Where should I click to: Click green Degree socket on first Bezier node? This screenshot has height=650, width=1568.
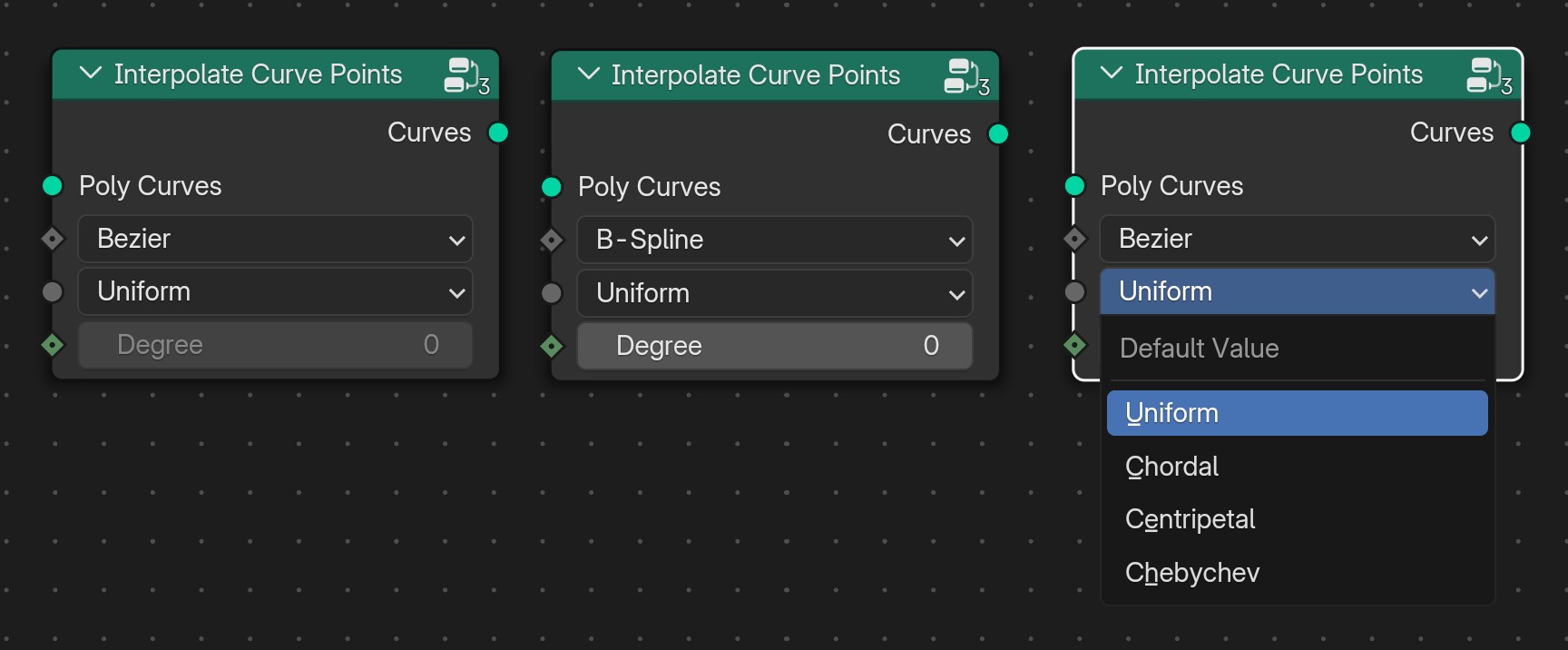pyautogui.click(x=53, y=345)
